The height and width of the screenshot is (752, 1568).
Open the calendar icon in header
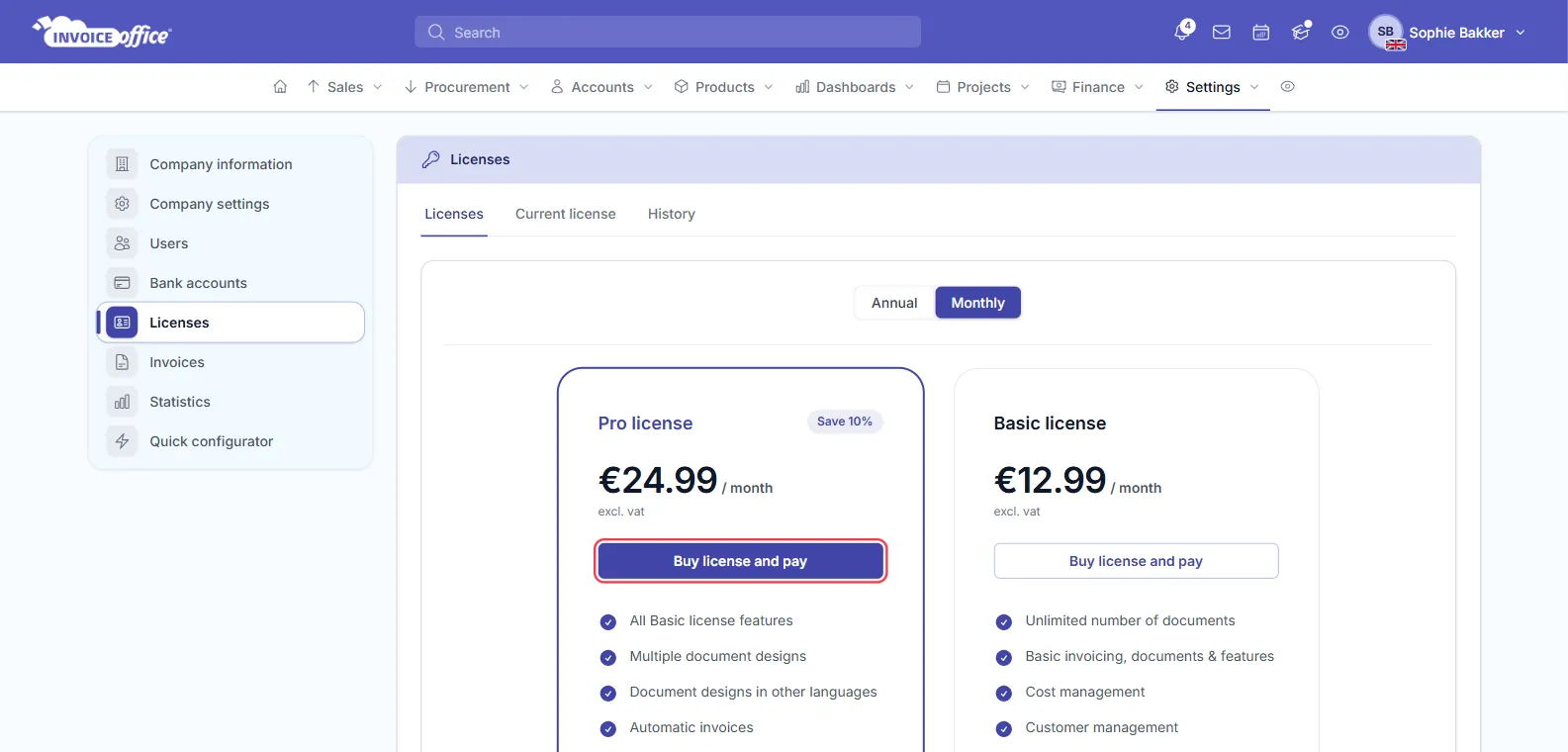tap(1261, 32)
